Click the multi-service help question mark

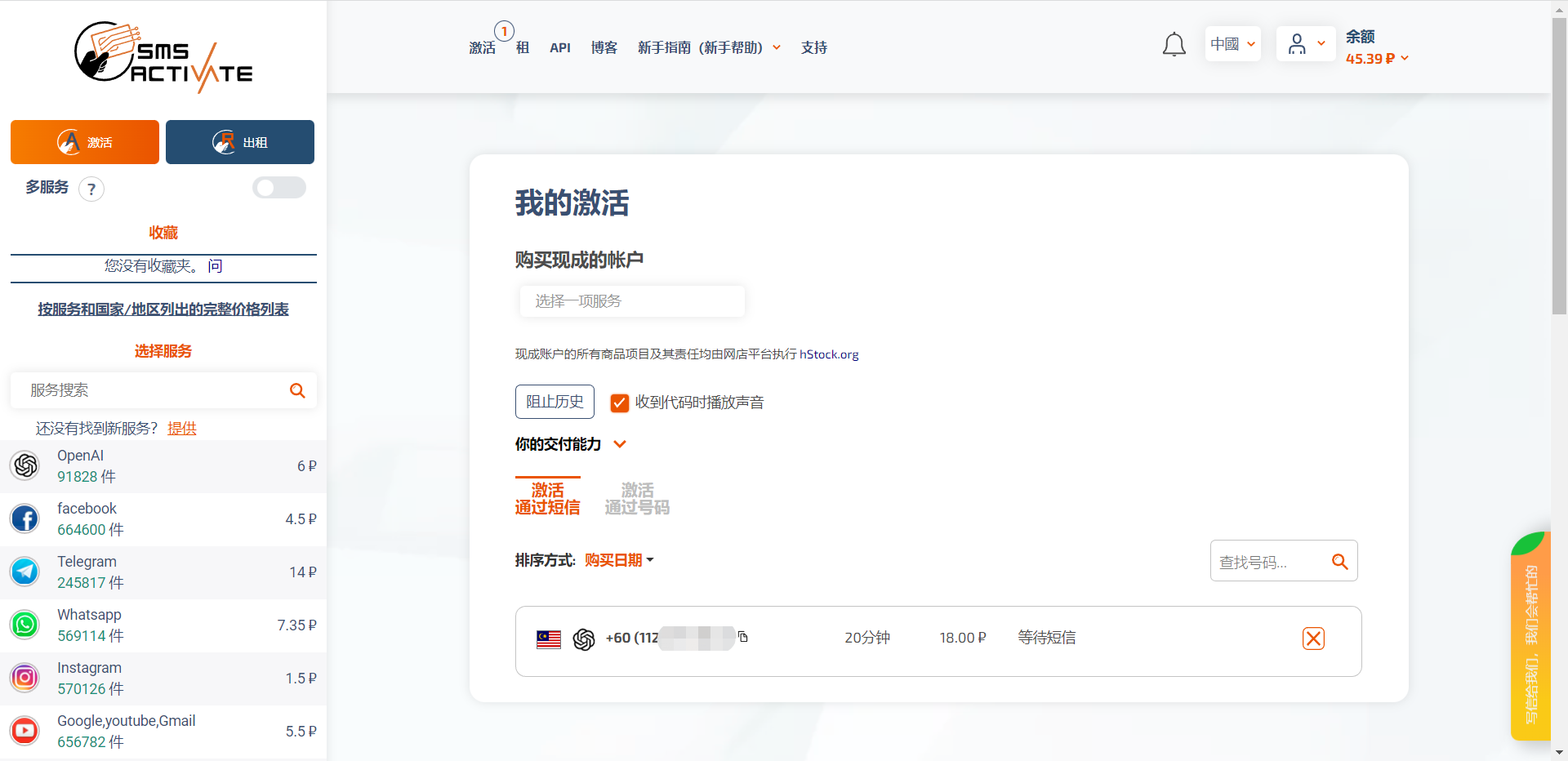pyautogui.click(x=91, y=189)
